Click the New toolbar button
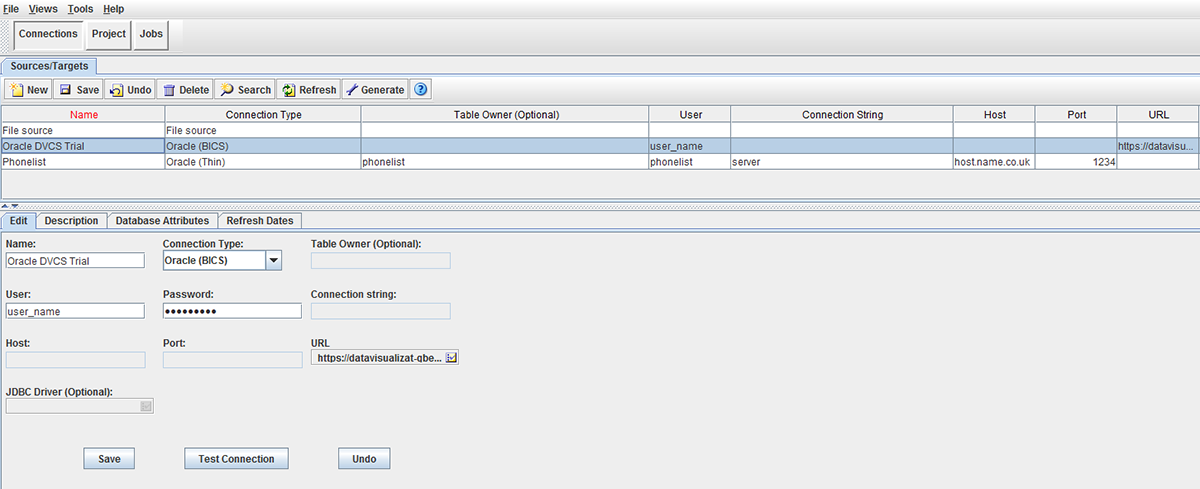Screen dimensions: 1200x489 [x=28, y=90]
